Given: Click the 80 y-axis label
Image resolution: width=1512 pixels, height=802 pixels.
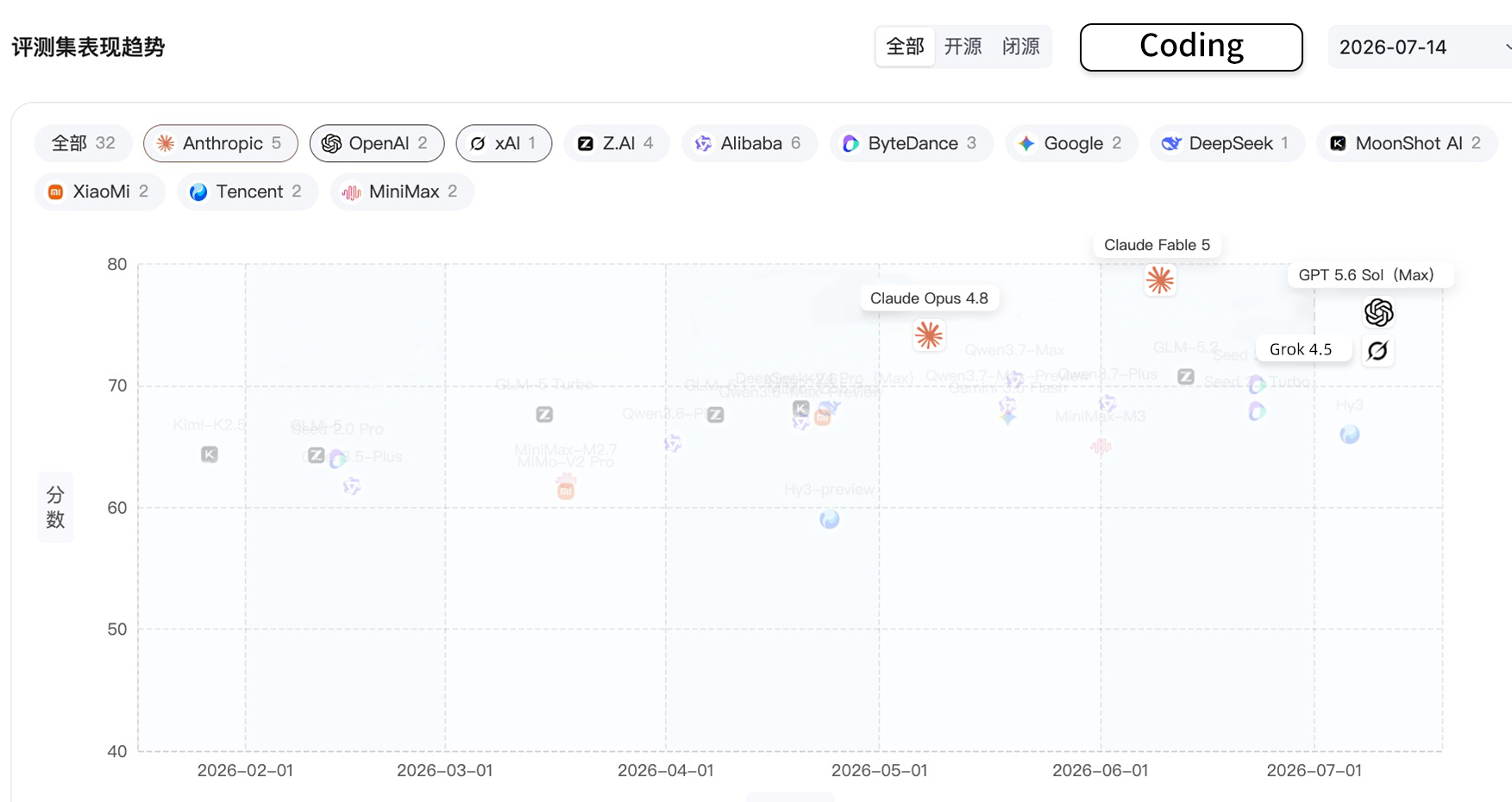Looking at the screenshot, I should coord(117,265).
